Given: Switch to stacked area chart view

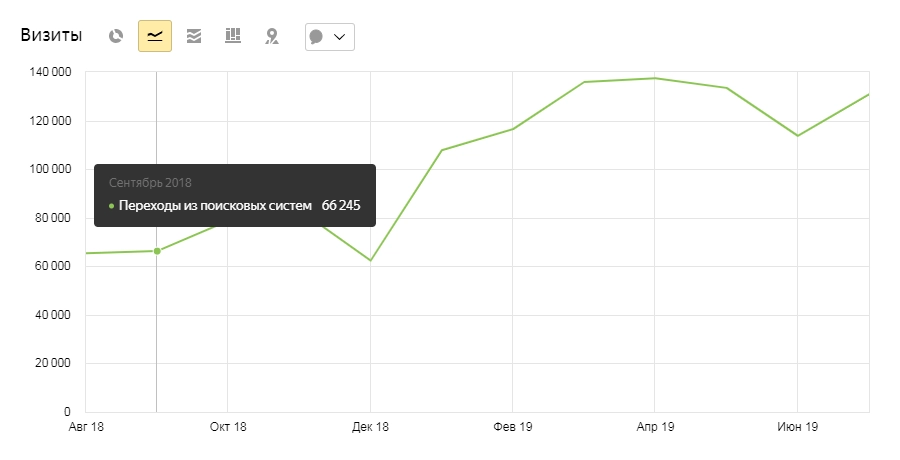Looking at the screenshot, I should coord(194,37).
